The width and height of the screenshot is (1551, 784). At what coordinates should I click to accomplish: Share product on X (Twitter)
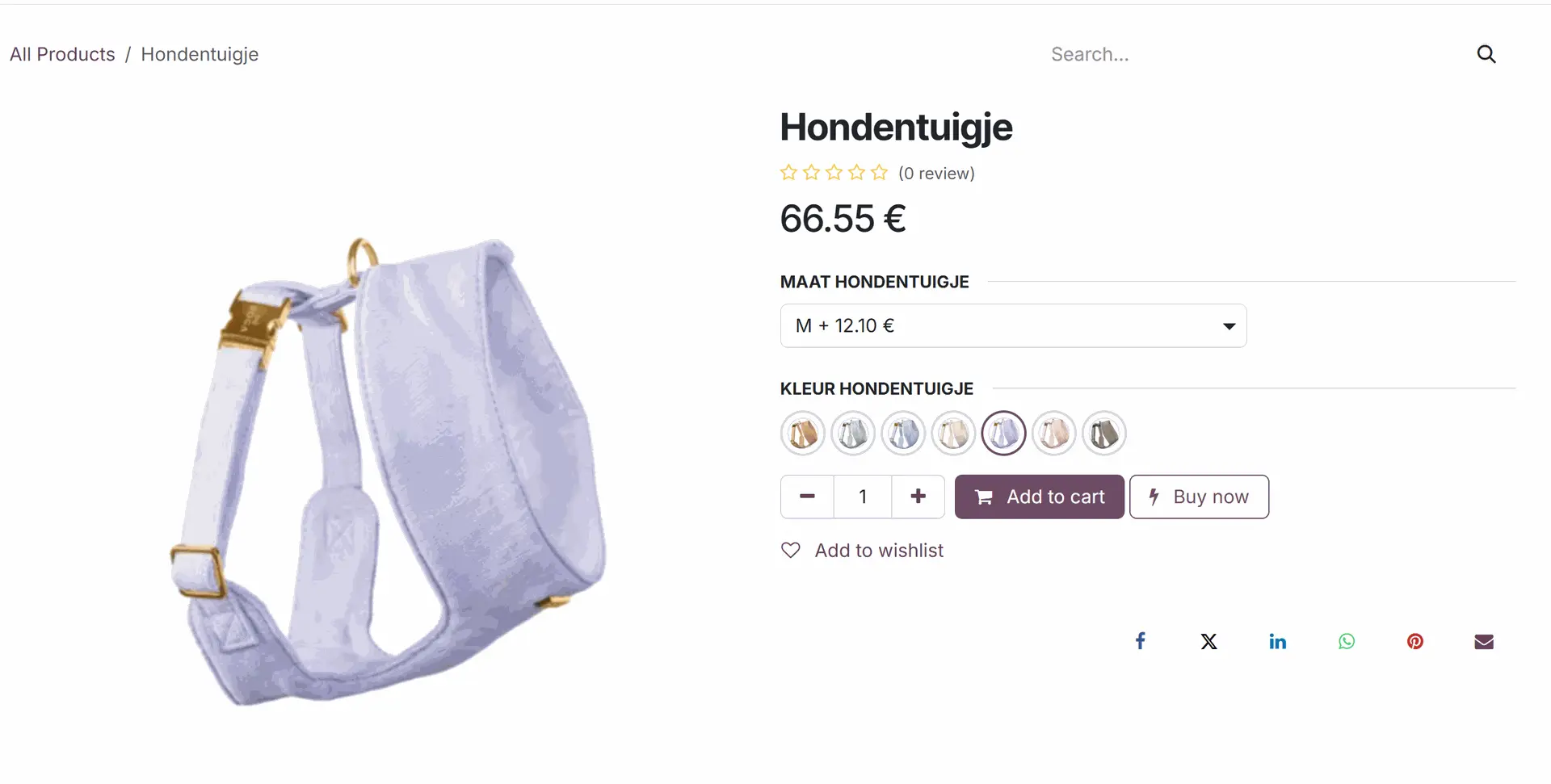pyautogui.click(x=1208, y=641)
